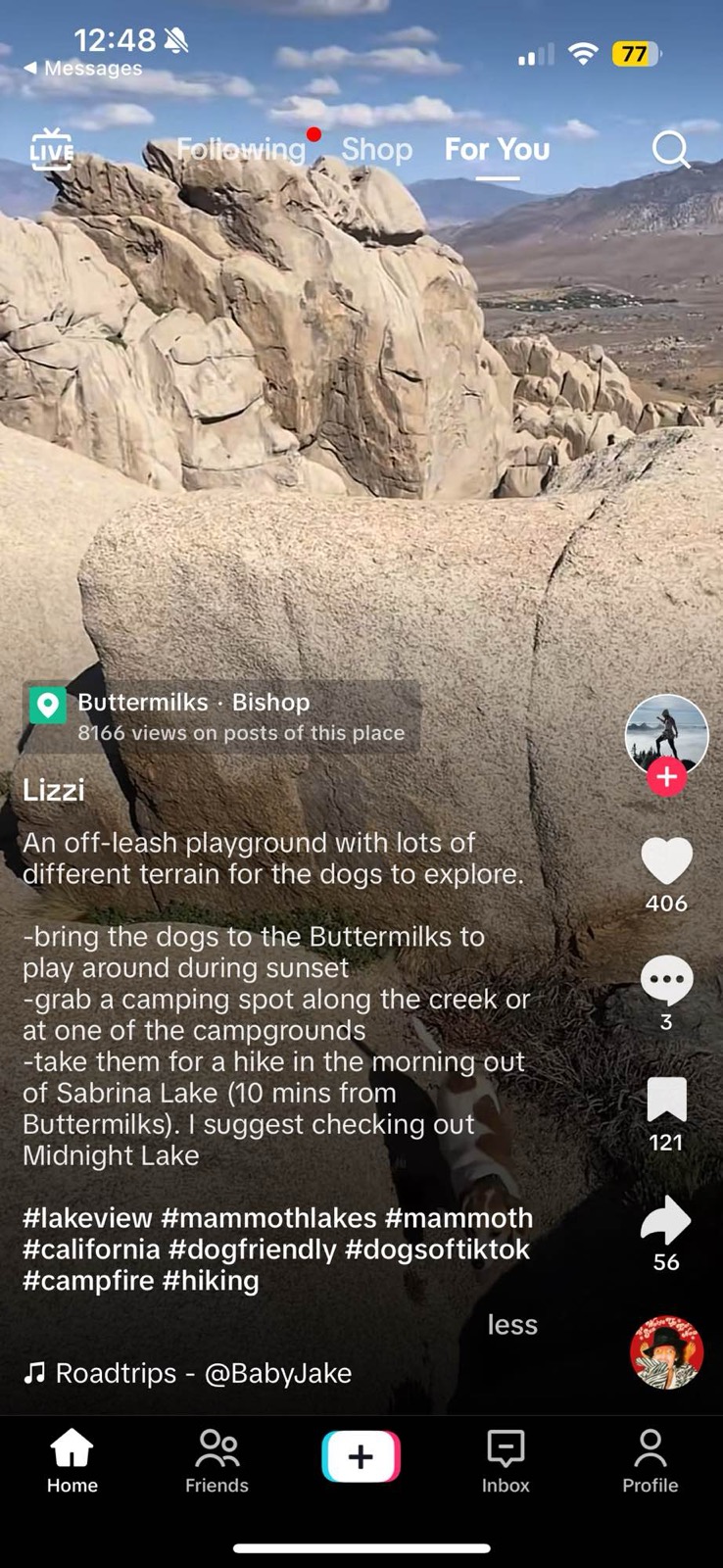Open creator's profile picture
Viewport: 723px width, 1568px height.
[666, 735]
